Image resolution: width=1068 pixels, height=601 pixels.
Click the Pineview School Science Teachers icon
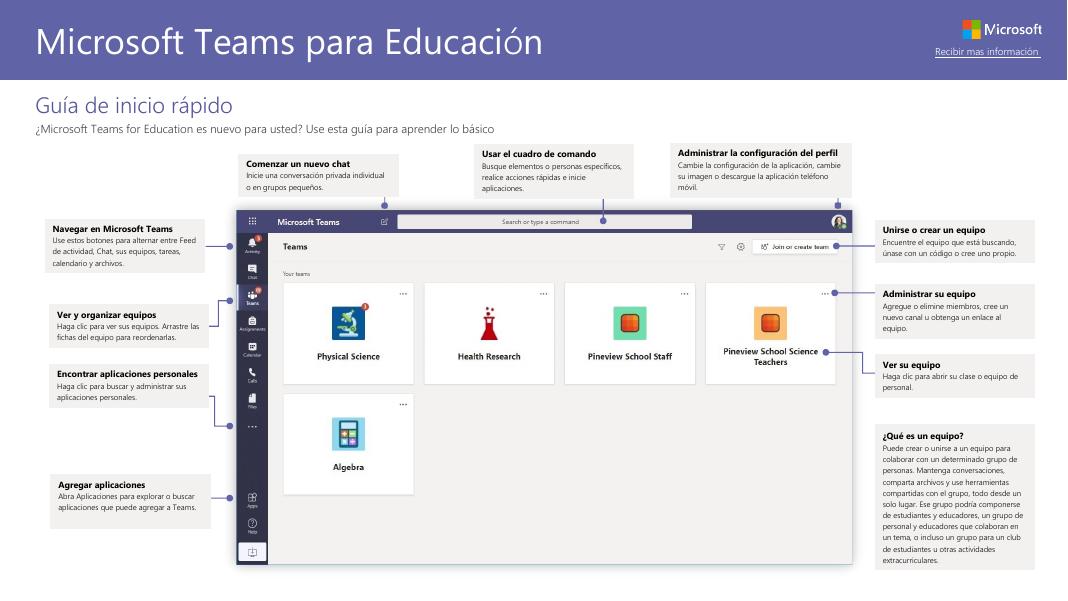(770, 323)
